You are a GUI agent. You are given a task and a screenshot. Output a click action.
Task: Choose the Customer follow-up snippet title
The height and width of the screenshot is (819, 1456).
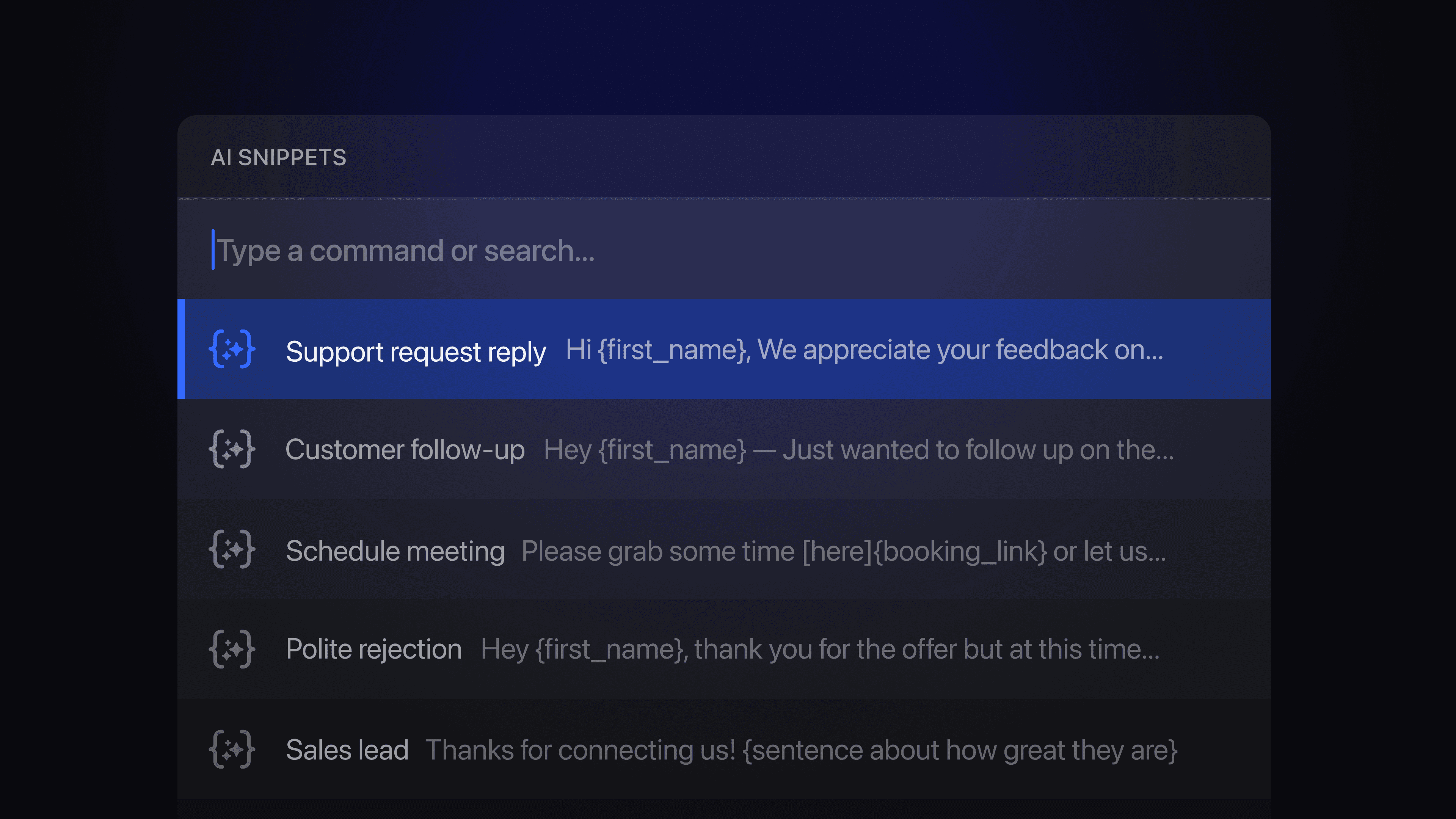pyautogui.click(x=405, y=450)
